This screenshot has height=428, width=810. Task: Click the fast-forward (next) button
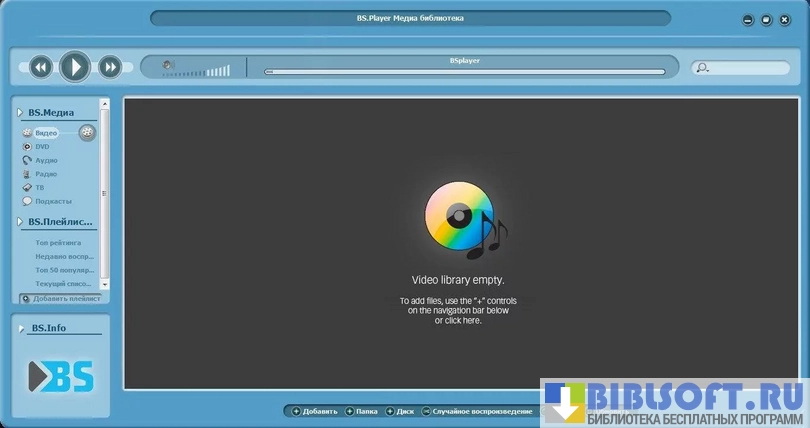[x=110, y=67]
